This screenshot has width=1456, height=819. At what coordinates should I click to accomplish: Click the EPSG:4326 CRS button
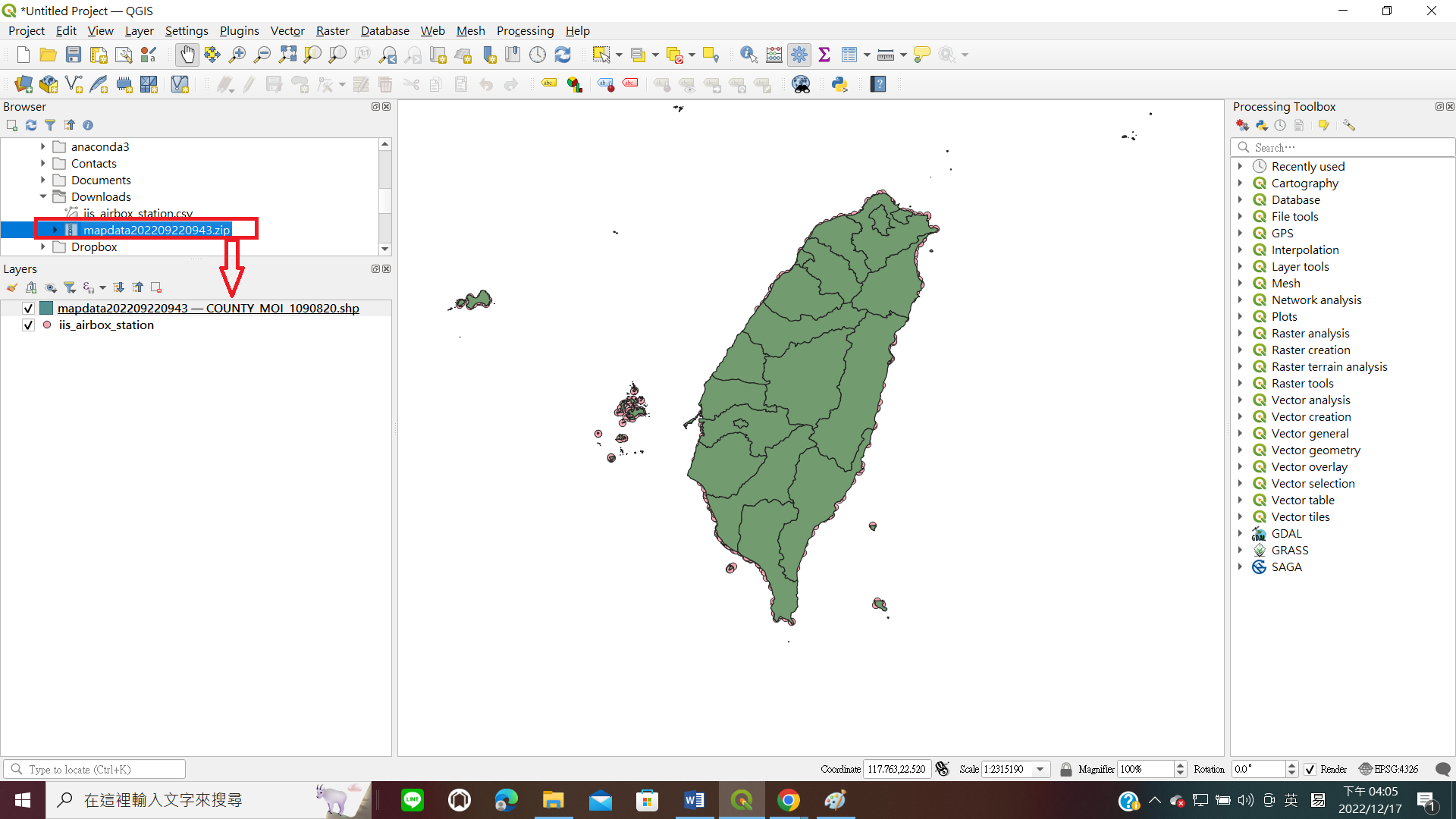point(1389,769)
